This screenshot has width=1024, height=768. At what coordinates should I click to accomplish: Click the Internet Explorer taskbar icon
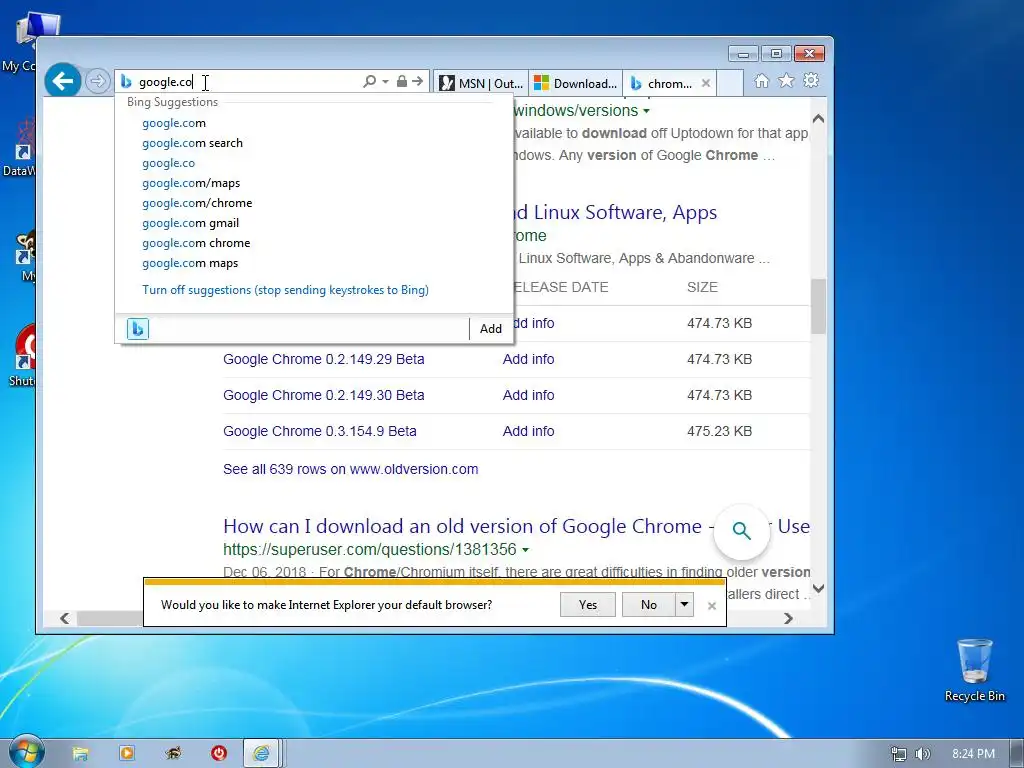click(263, 754)
